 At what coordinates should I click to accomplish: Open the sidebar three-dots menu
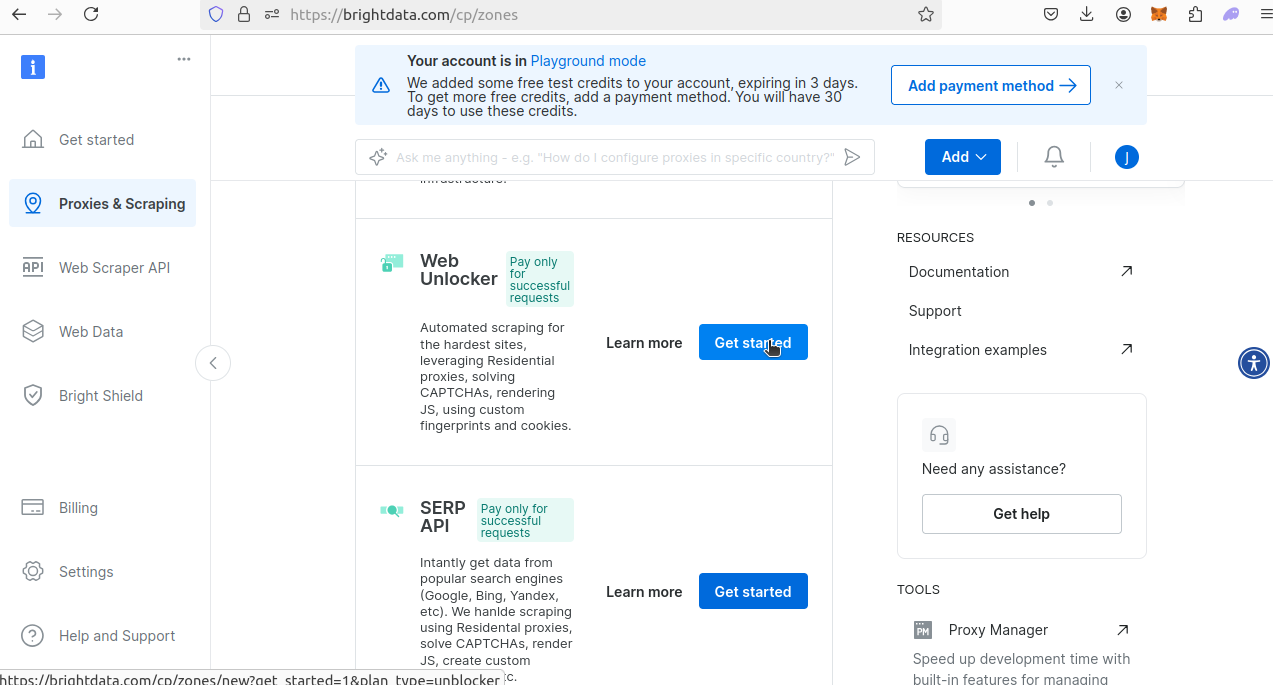(x=184, y=59)
